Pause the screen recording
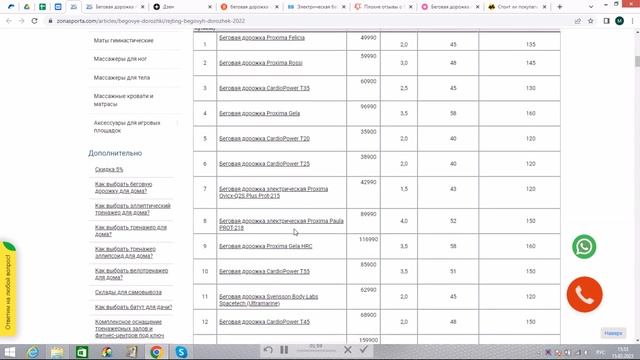640x360 pixels. 284,350
